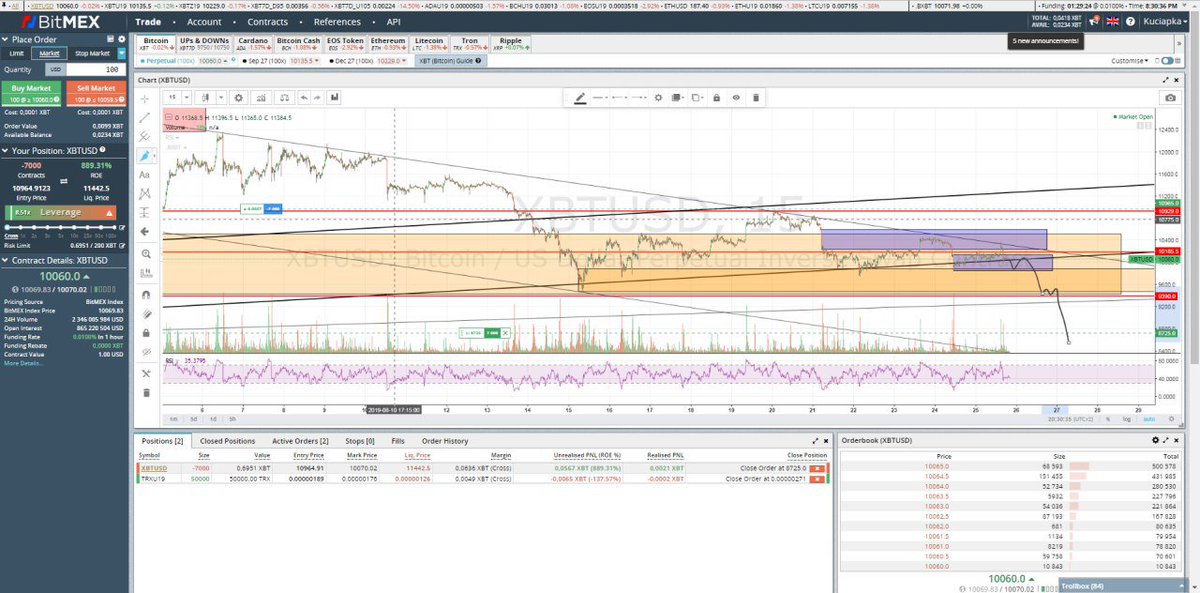Select the Ethereum instrument tab
The image size is (1200, 593).
coord(388,44)
